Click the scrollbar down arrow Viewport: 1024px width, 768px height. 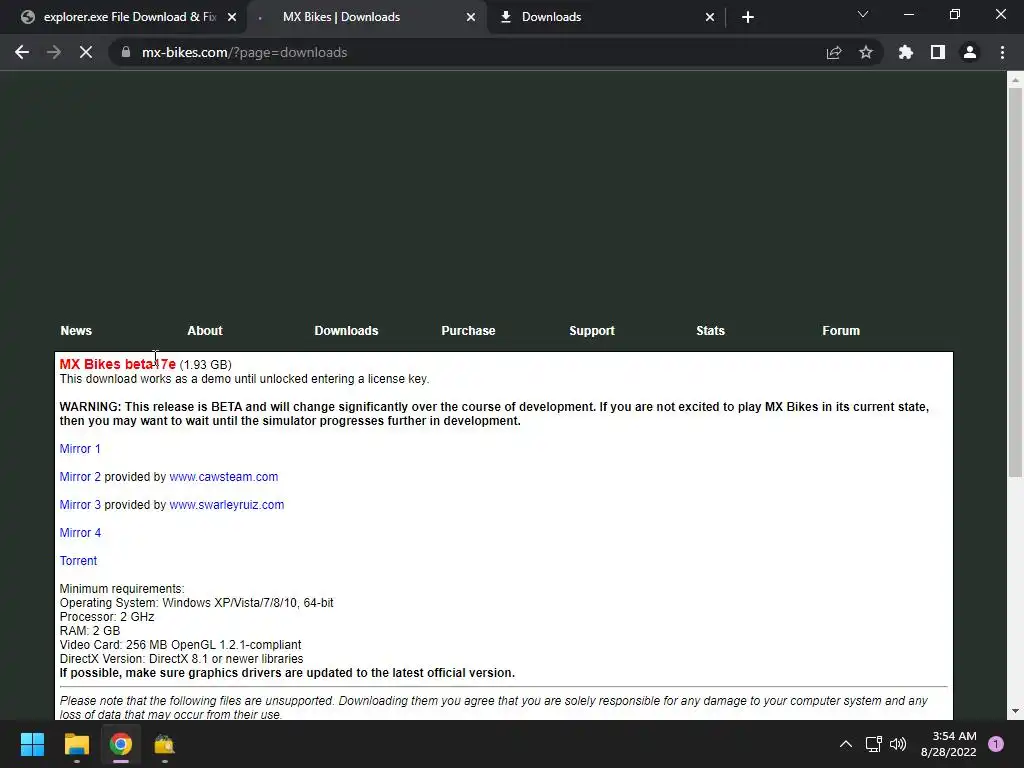pyautogui.click(x=1015, y=711)
